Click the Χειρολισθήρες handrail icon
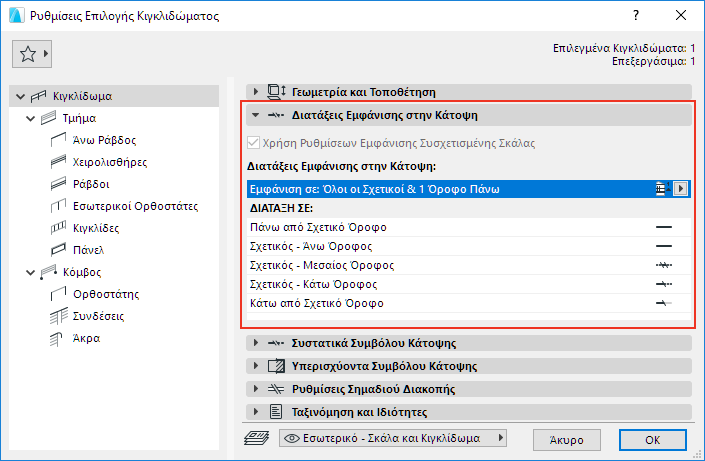Viewport: 705px width, 461px height. pos(58,162)
